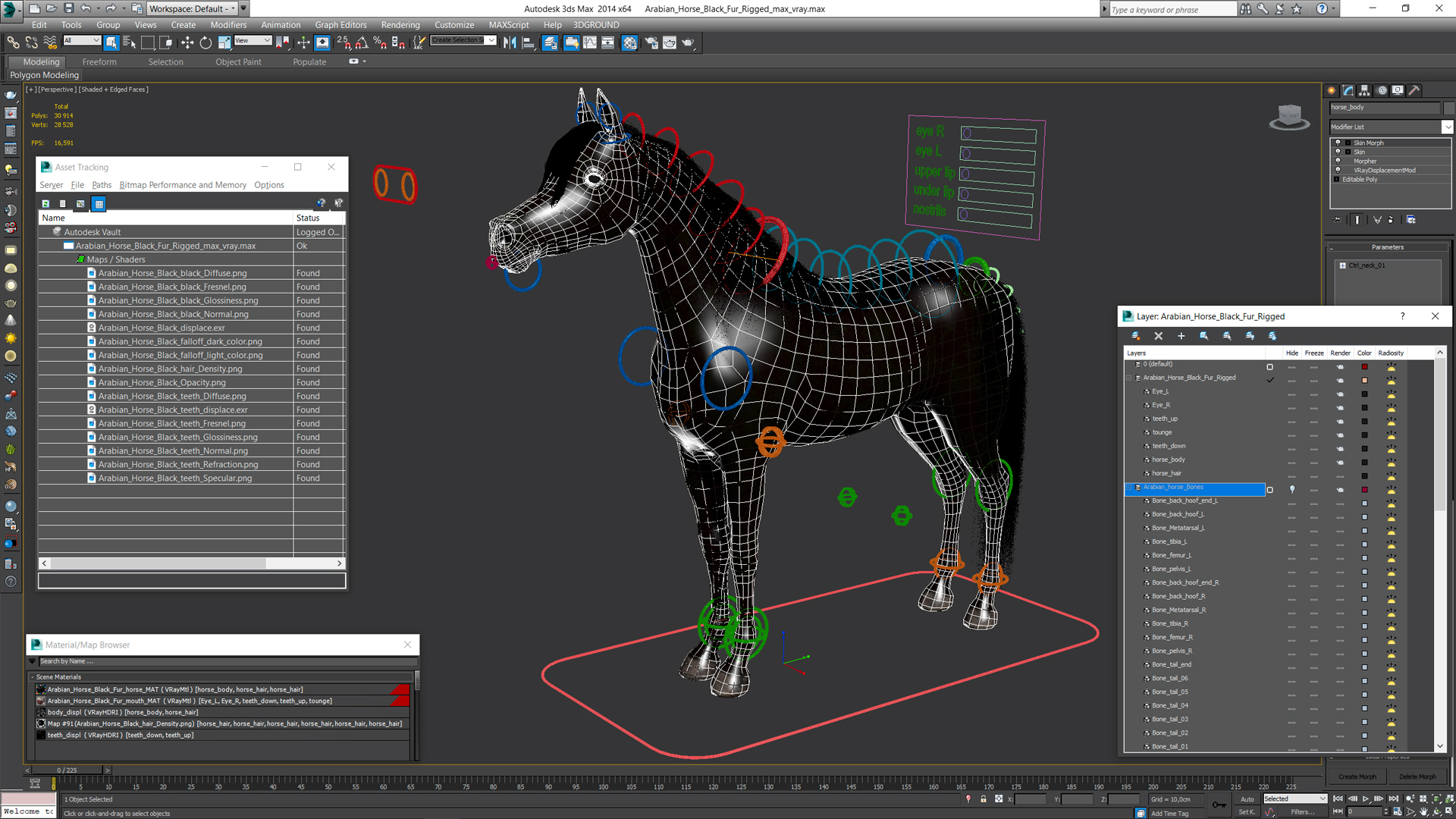Click the Align tool icon
The height and width of the screenshot is (819, 1456).
[529, 42]
